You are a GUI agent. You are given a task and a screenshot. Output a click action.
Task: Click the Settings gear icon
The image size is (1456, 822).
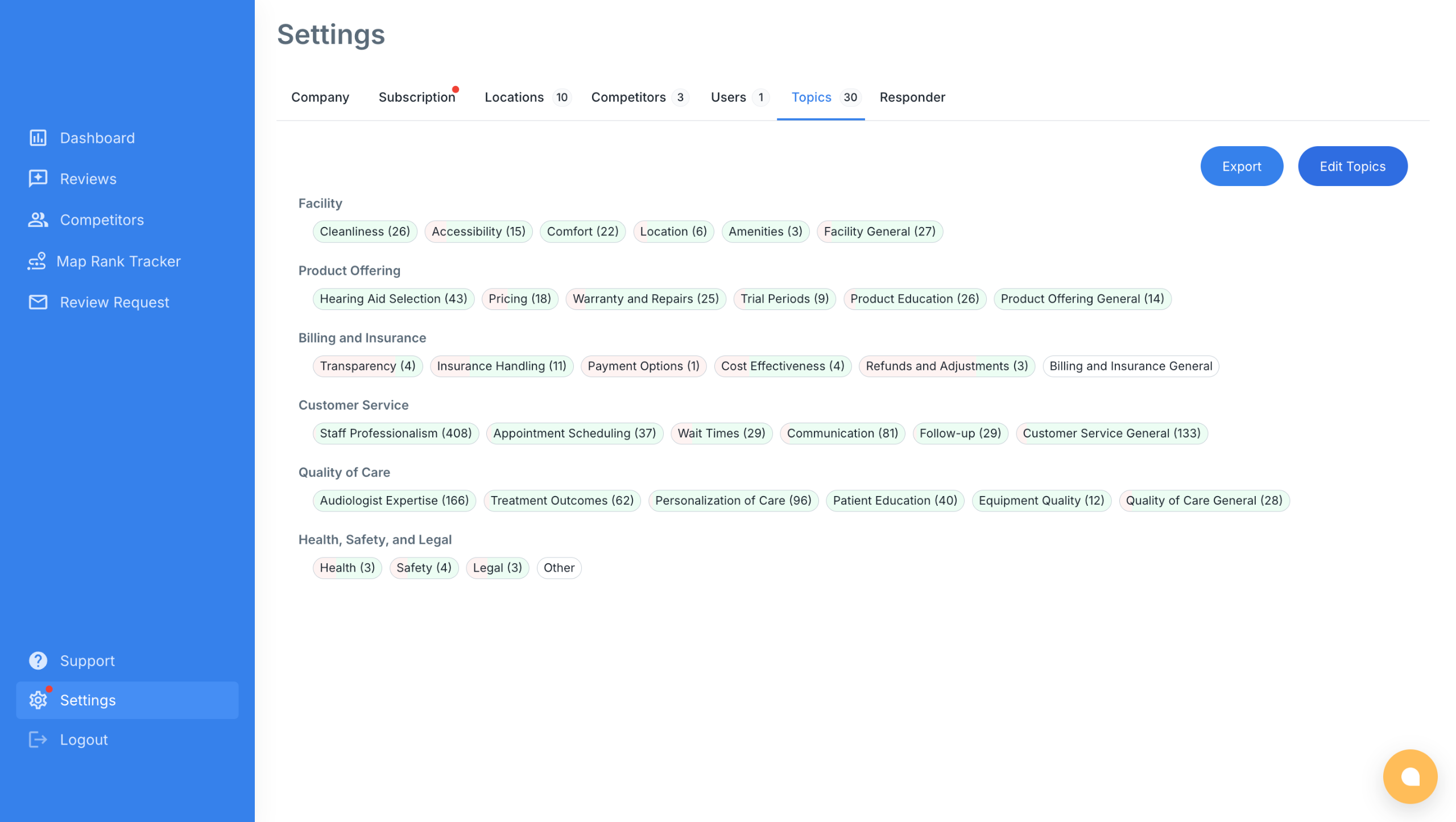(38, 700)
